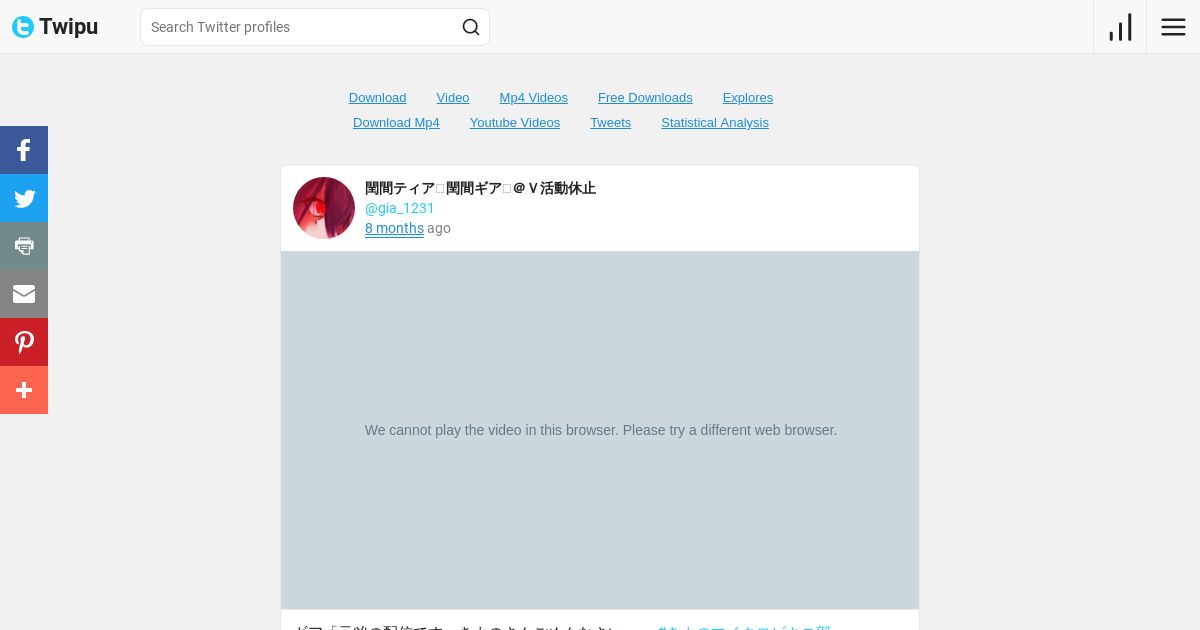Share page by email icon
Image resolution: width=1200 pixels, height=630 pixels.
coord(24,294)
